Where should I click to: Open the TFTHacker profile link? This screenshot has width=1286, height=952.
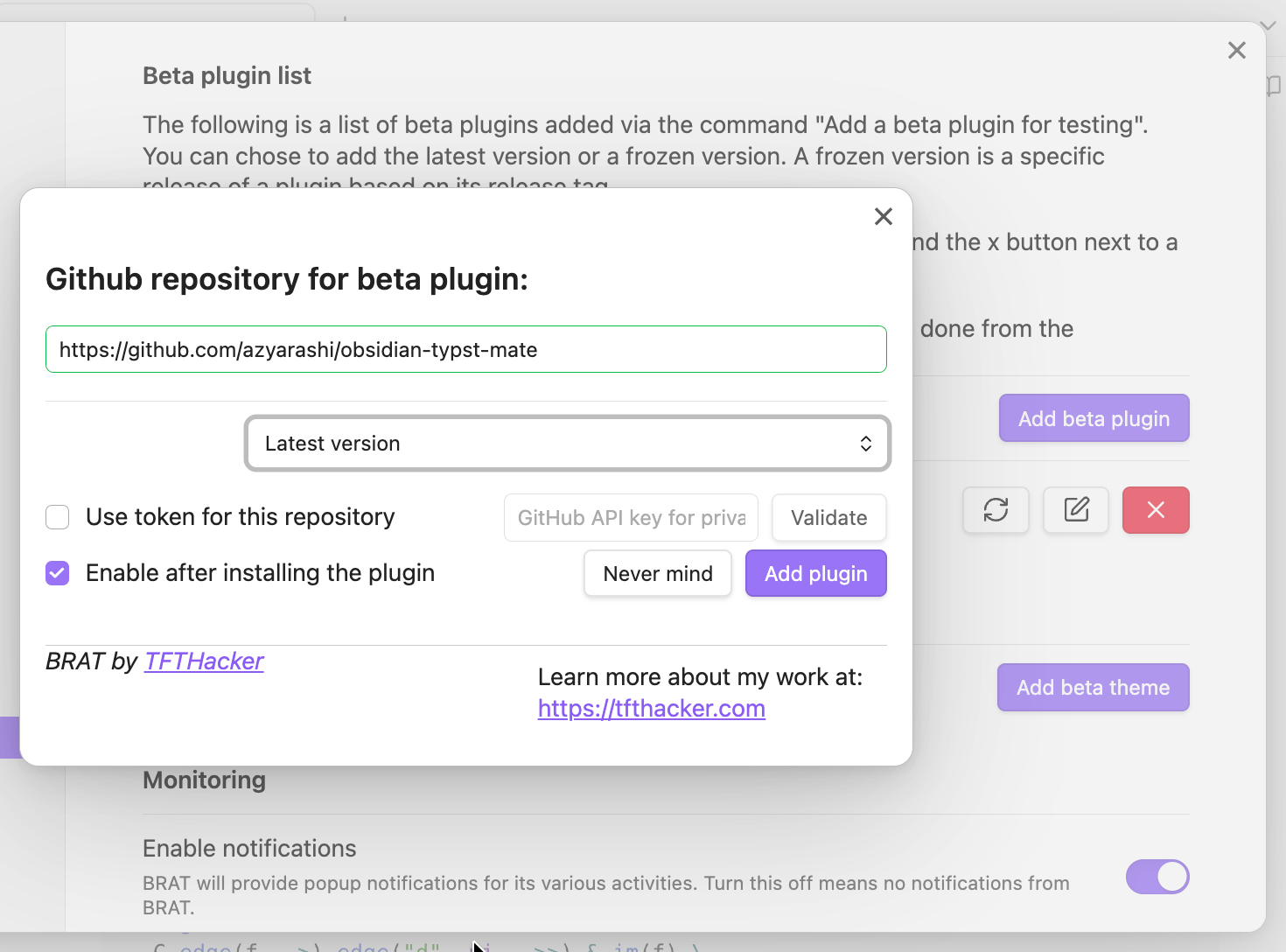pyautogui.click(x=203, y=661)
